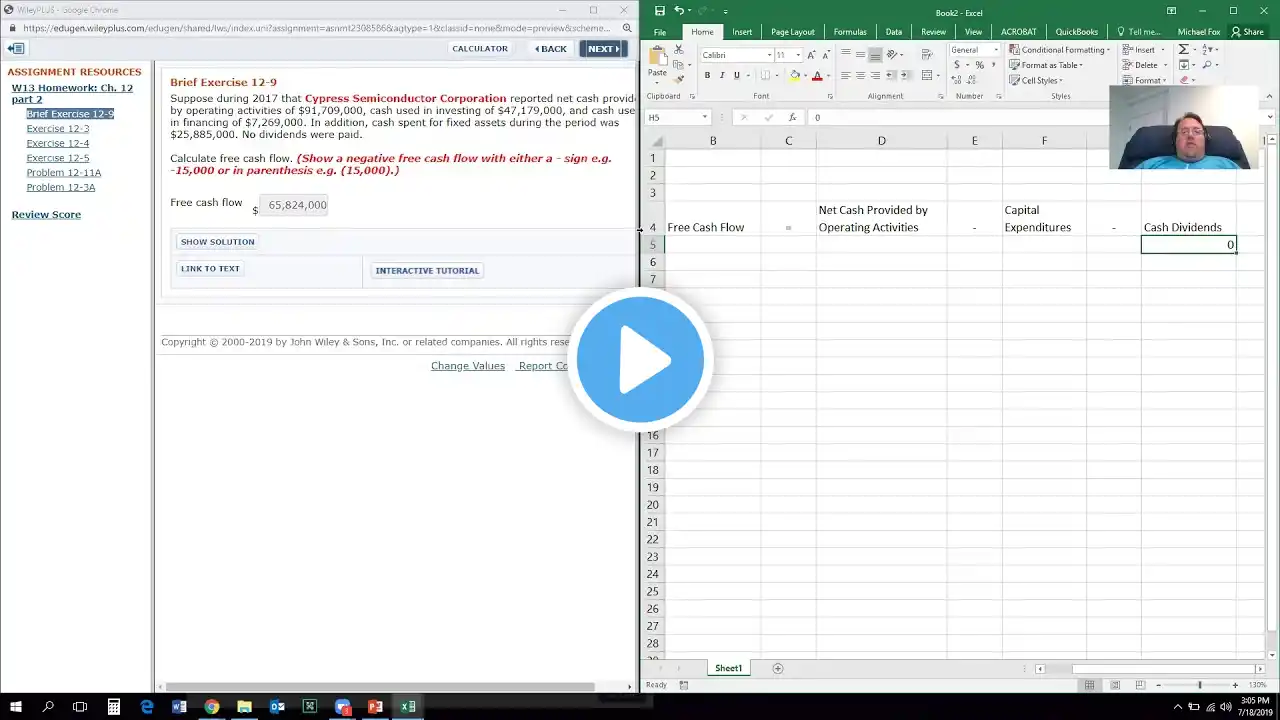Switch to the Page Layout ribbon tab
Viewport: 1280px width, 720px height.
[792, 32]
